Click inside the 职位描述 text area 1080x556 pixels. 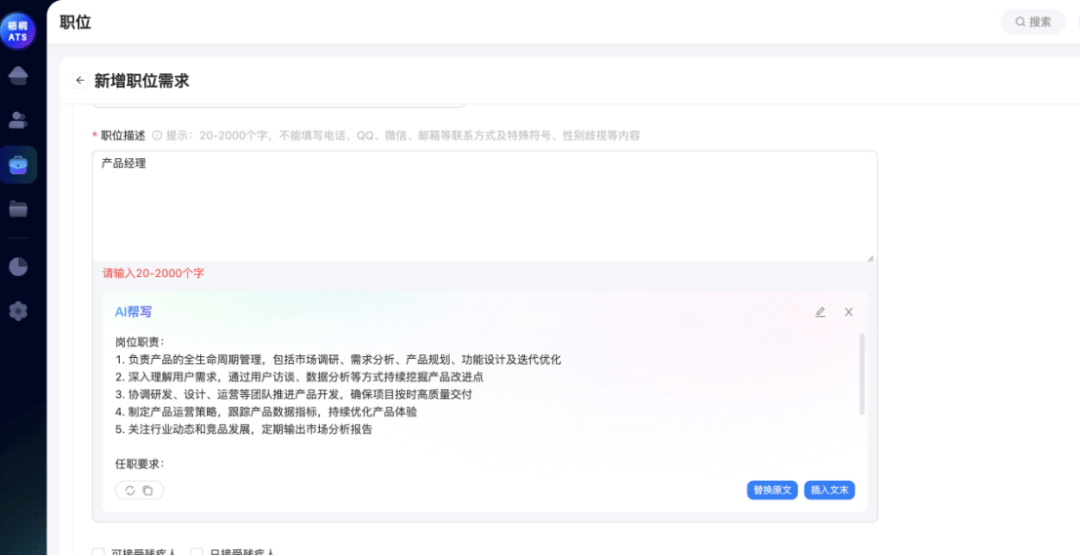point(484,206)
